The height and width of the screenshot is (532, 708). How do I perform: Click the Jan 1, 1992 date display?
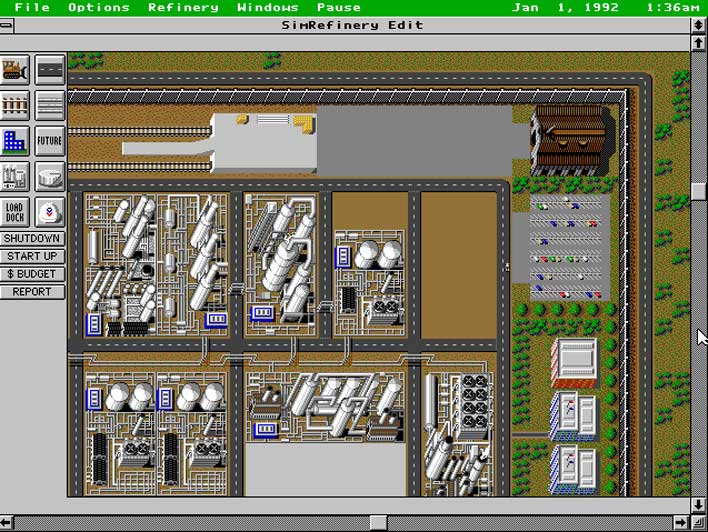point(565,8)
